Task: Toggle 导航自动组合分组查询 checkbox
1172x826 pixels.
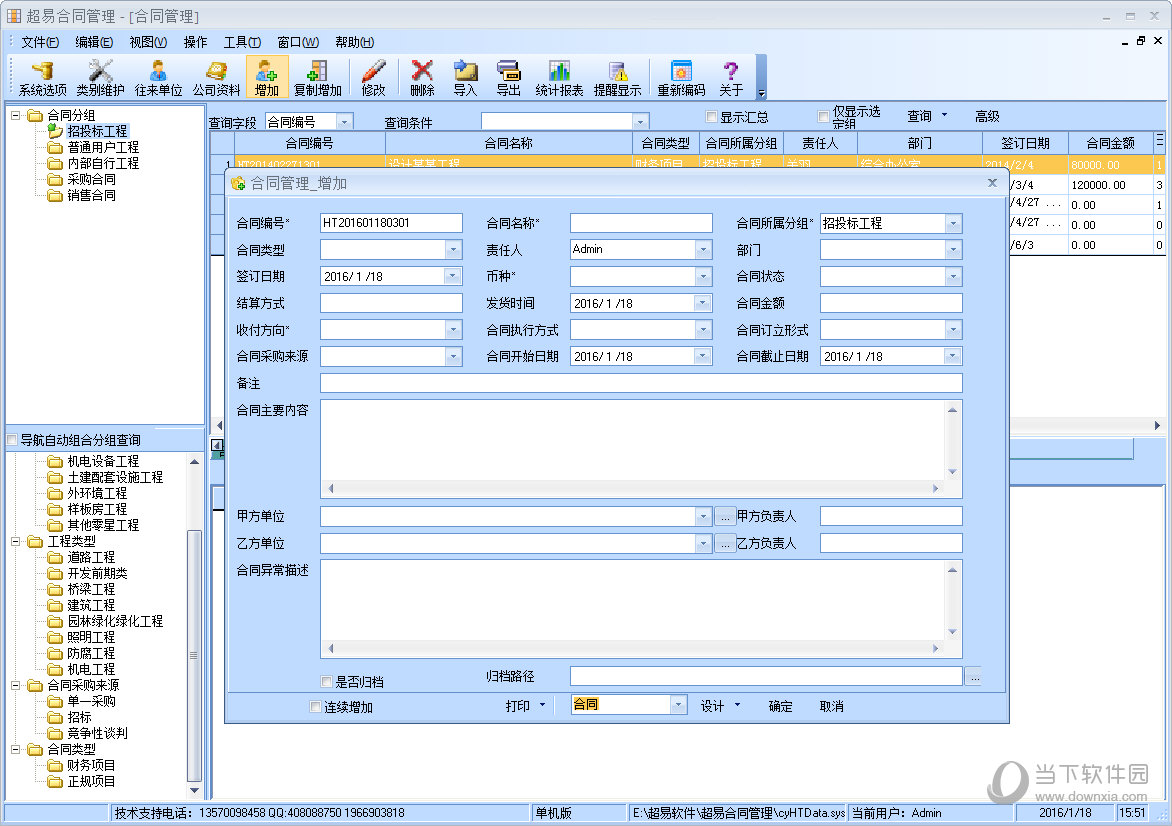Action: pyautogui.click(x=12, y=440)
